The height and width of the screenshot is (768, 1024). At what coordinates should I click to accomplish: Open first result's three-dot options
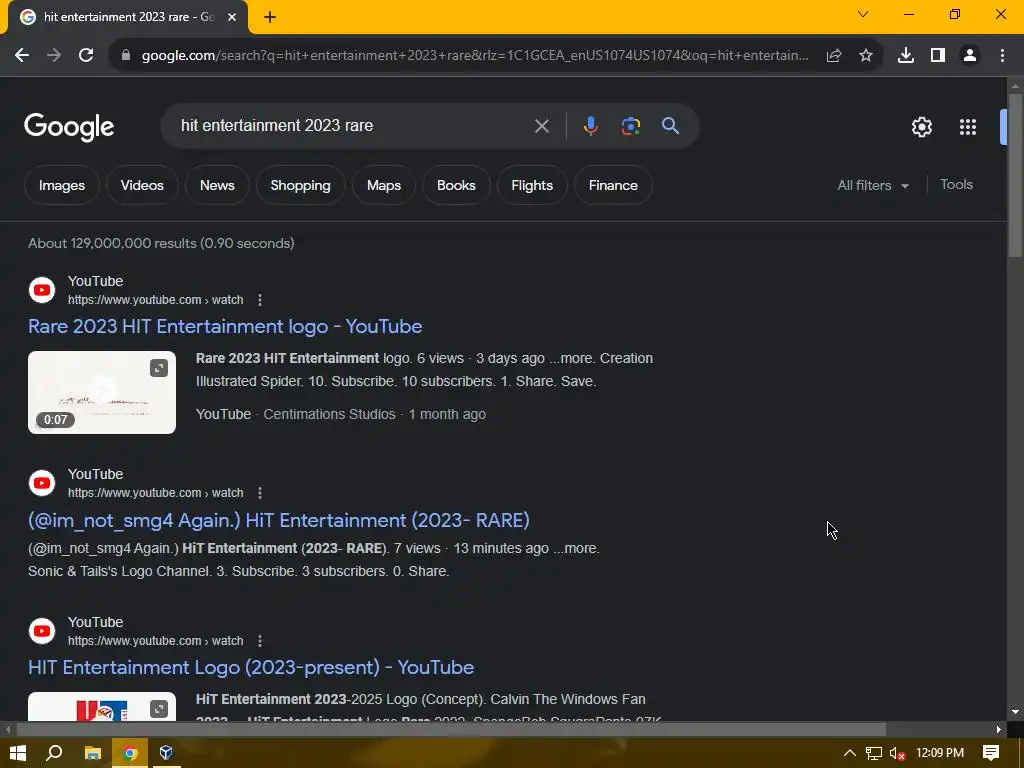click(x=260, y=300)
